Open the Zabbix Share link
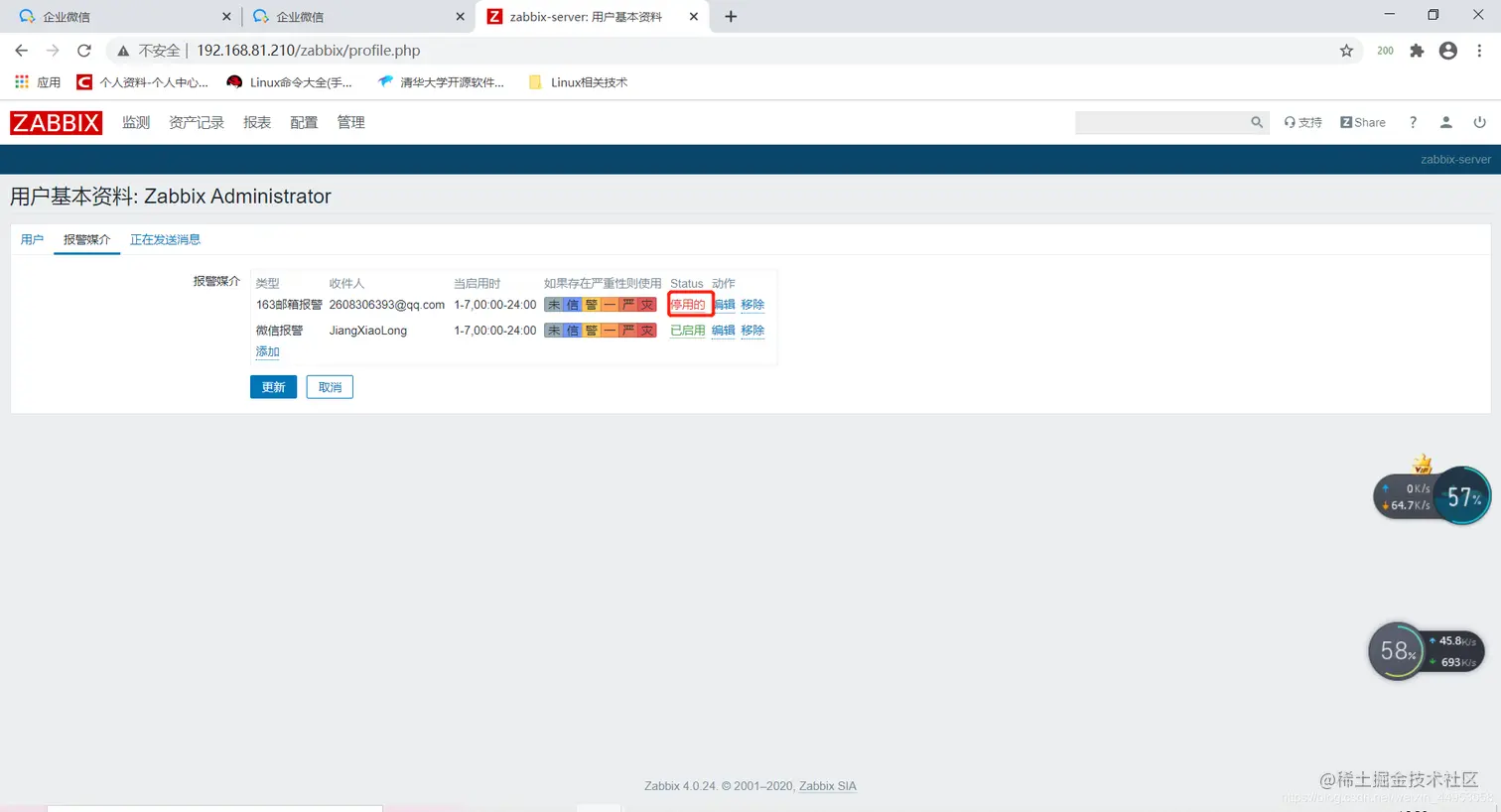The height and width of the screenshot is (812, 1501). [x=1363, y=122]
